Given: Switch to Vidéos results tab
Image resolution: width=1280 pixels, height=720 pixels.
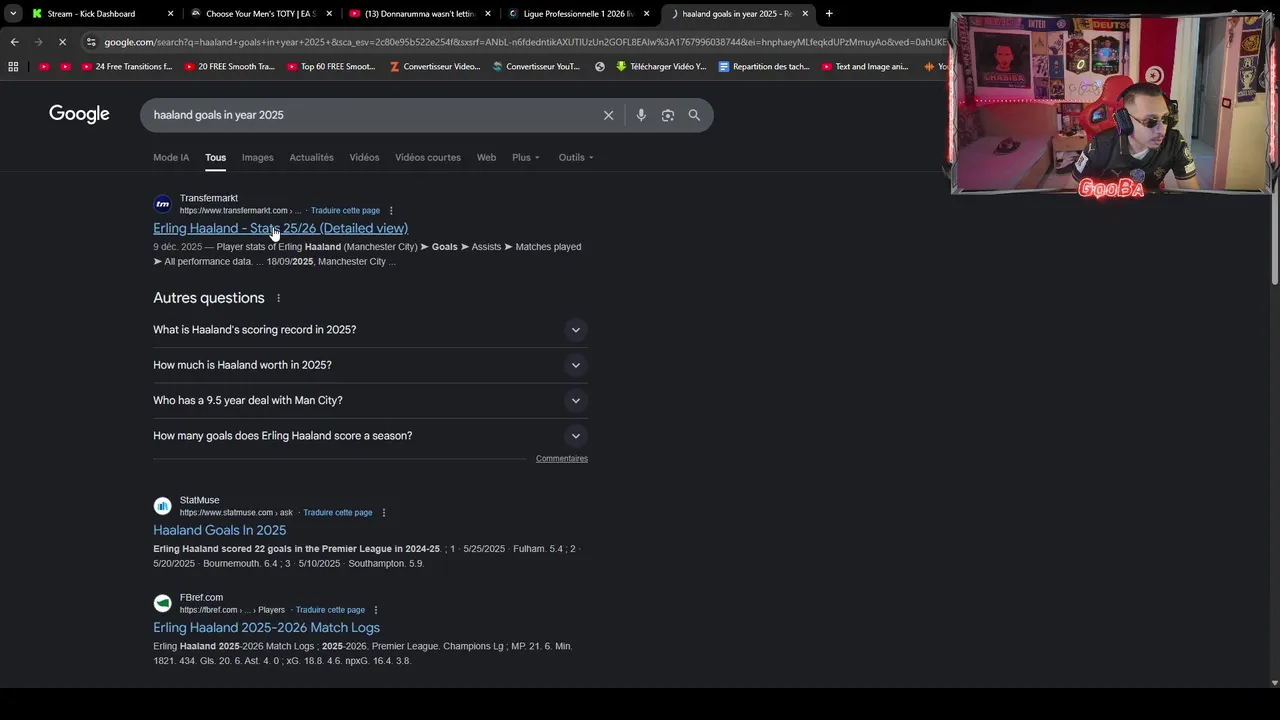Looking at the screenshot, I should 364,158.
